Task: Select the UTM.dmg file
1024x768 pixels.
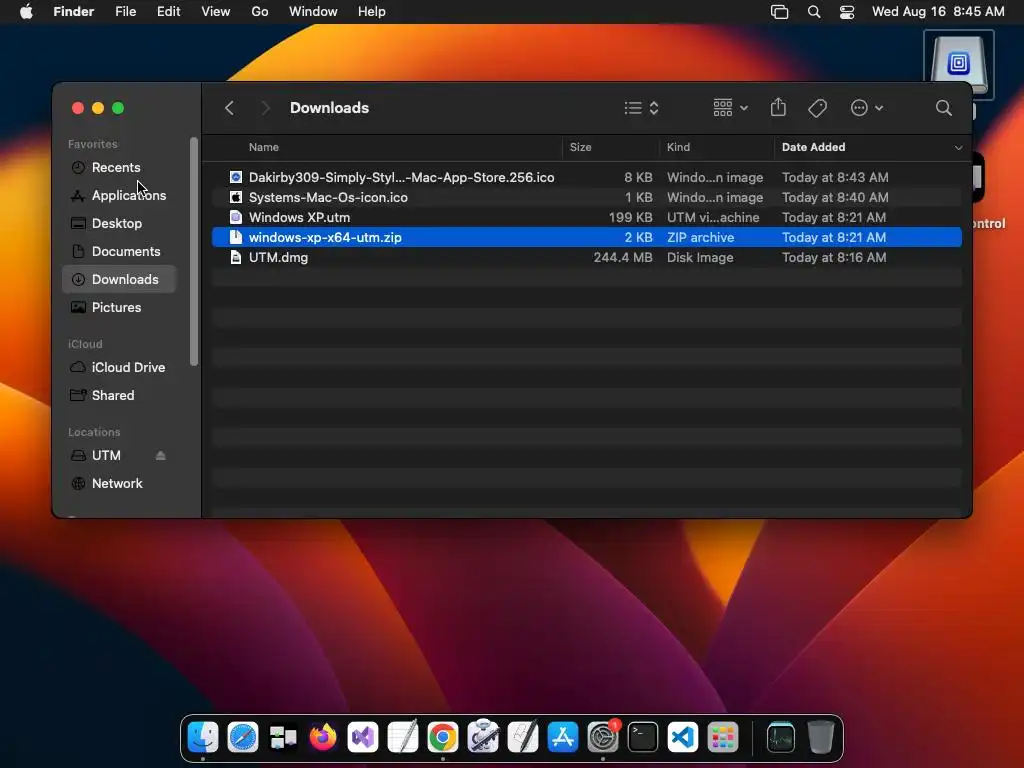Action: pos(586,258)
